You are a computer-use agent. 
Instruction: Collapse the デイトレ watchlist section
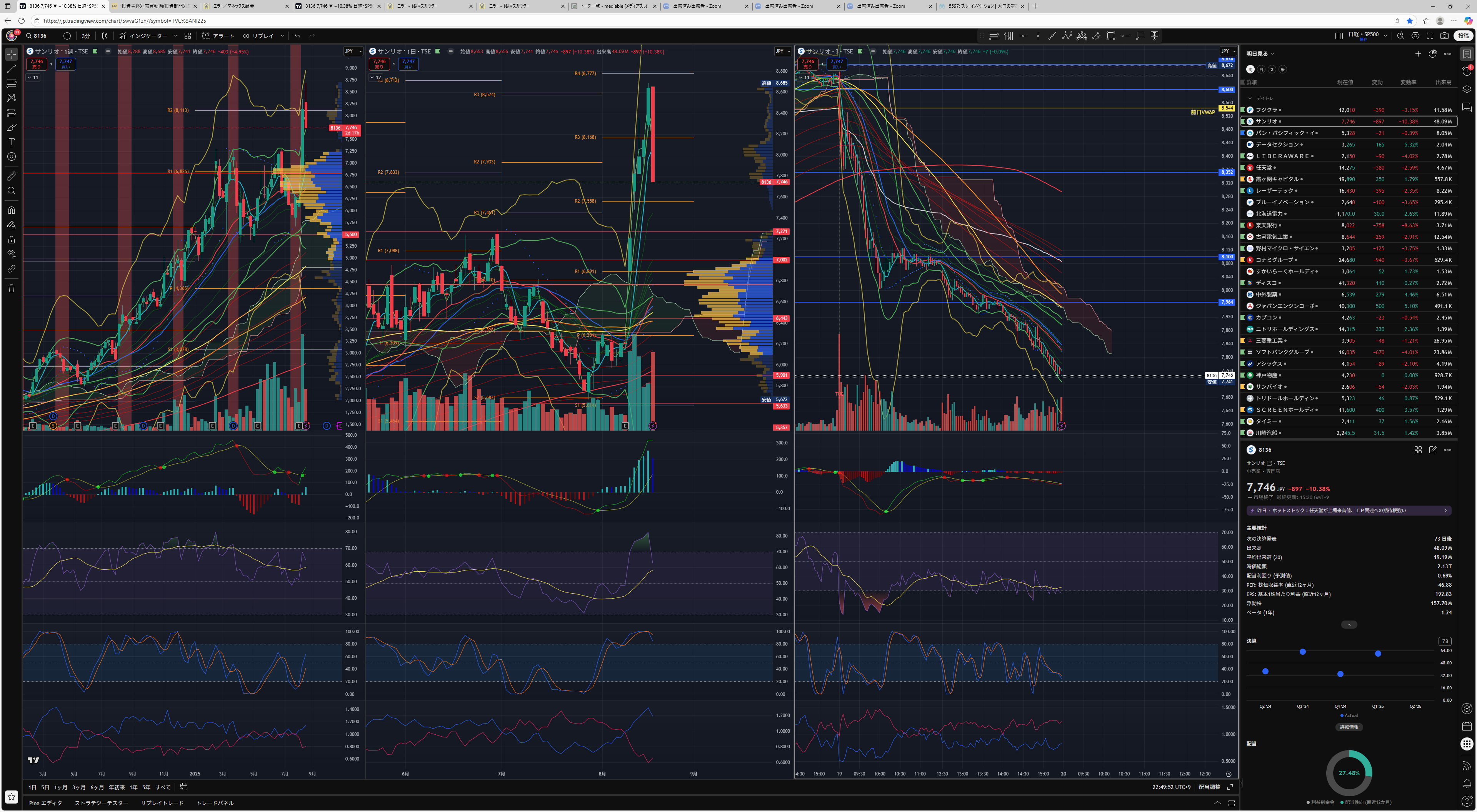coord(1250,98)
